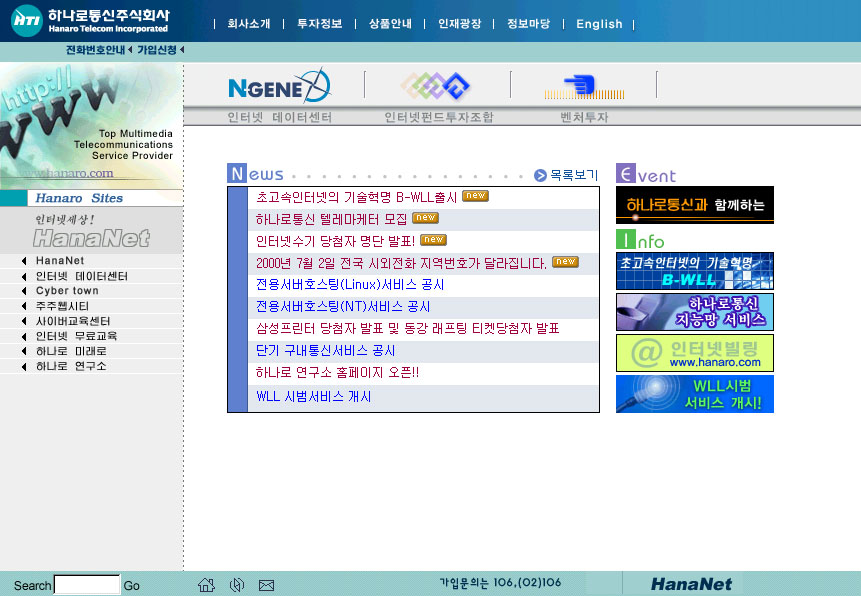Click the venture investment pointing hand icon
Screen dimensions: 861x596
click(x=584, y=88)
